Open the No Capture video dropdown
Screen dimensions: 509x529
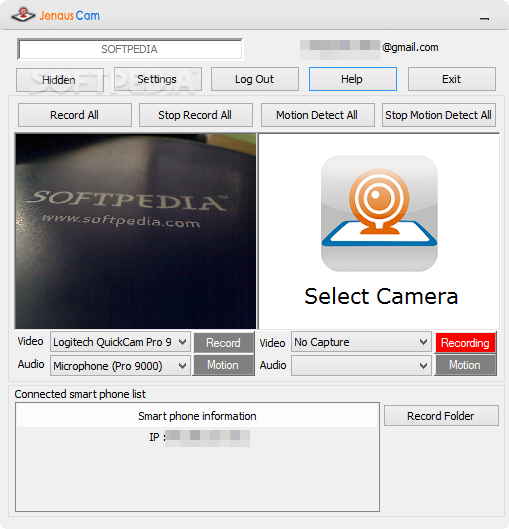pyautogui.click(x=361, y=342)
